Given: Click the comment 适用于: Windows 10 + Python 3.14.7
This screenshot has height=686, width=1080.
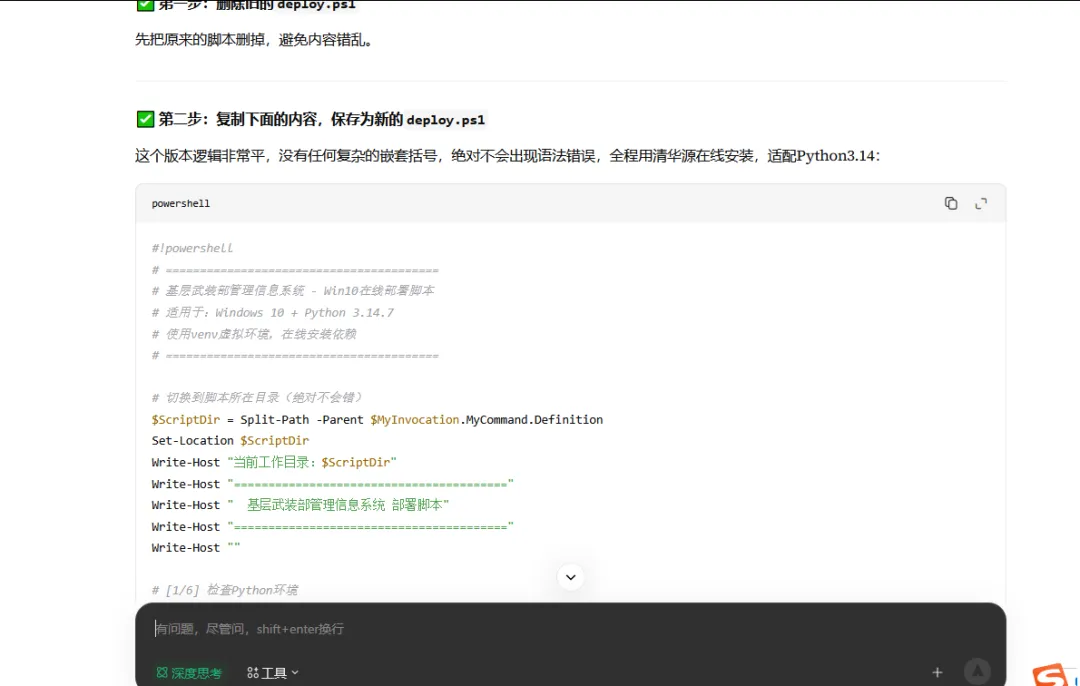Looking at the screenshot, I should [x=273, y=313].
